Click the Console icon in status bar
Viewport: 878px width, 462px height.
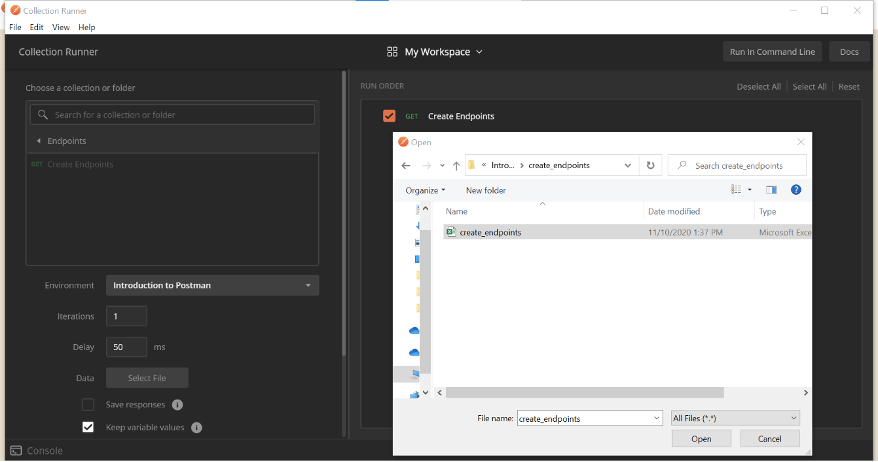tap(16, 451)
